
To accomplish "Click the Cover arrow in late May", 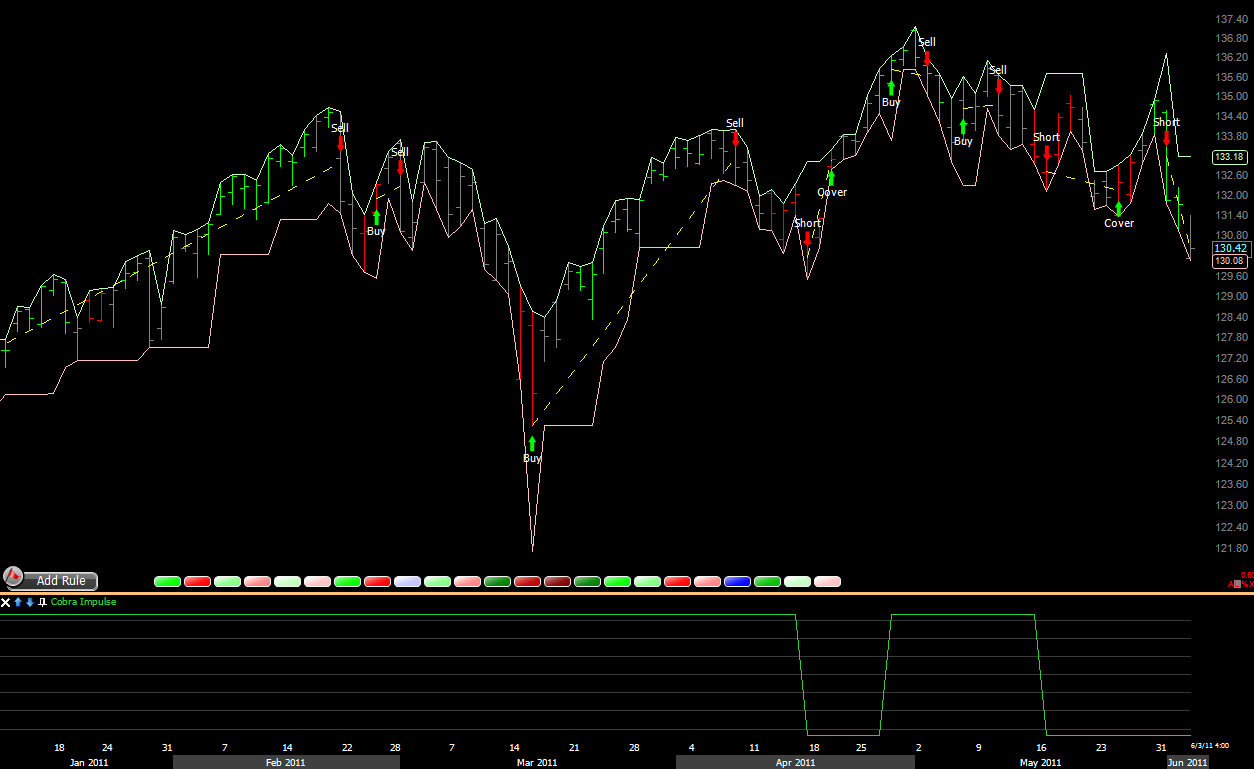I will [x=1119, y=208].
